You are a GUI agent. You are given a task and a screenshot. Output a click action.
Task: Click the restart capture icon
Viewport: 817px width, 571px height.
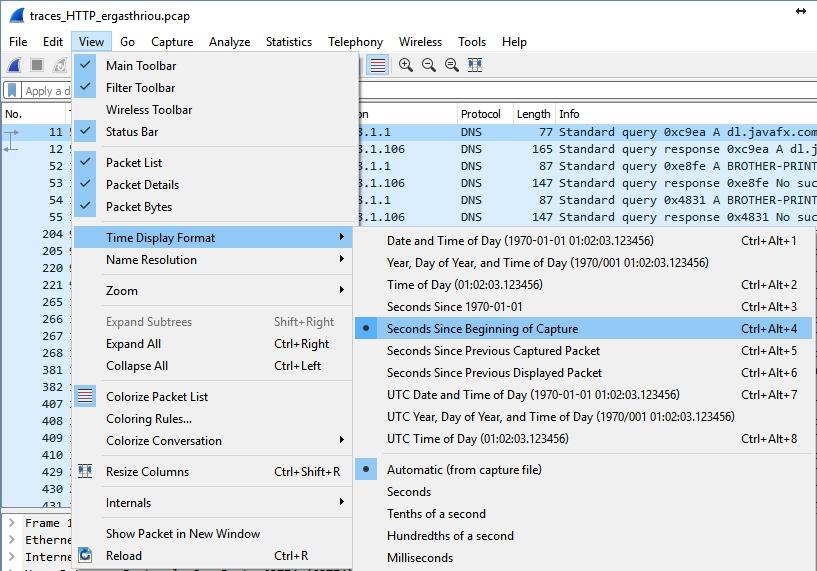60,65
